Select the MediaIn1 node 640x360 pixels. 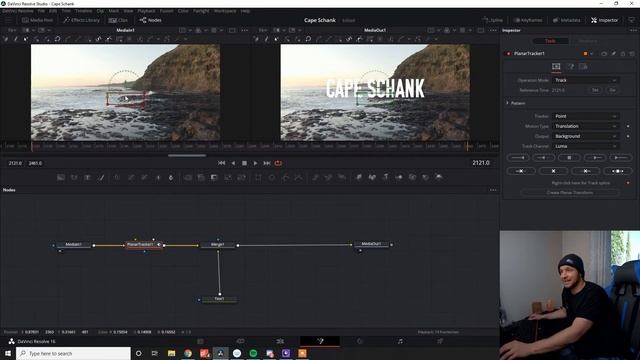click(73, 244)
